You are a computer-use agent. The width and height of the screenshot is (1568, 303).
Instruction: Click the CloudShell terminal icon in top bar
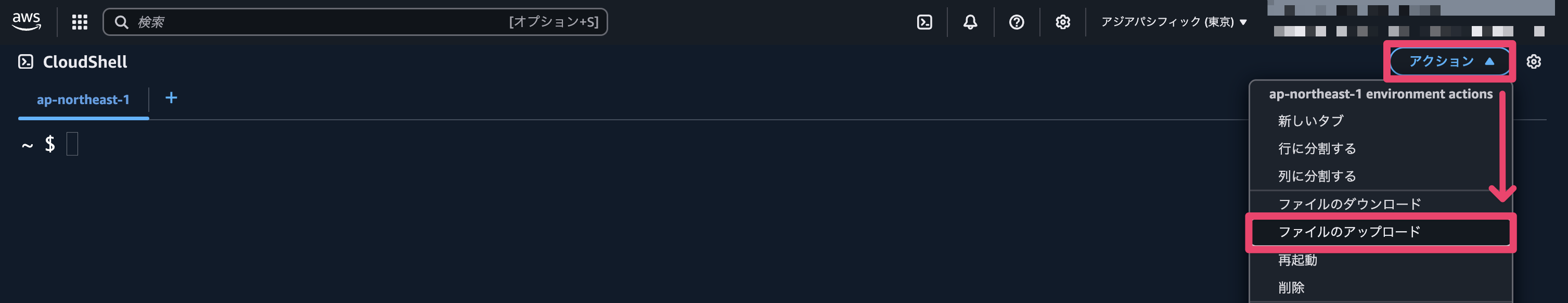(924, 22)
